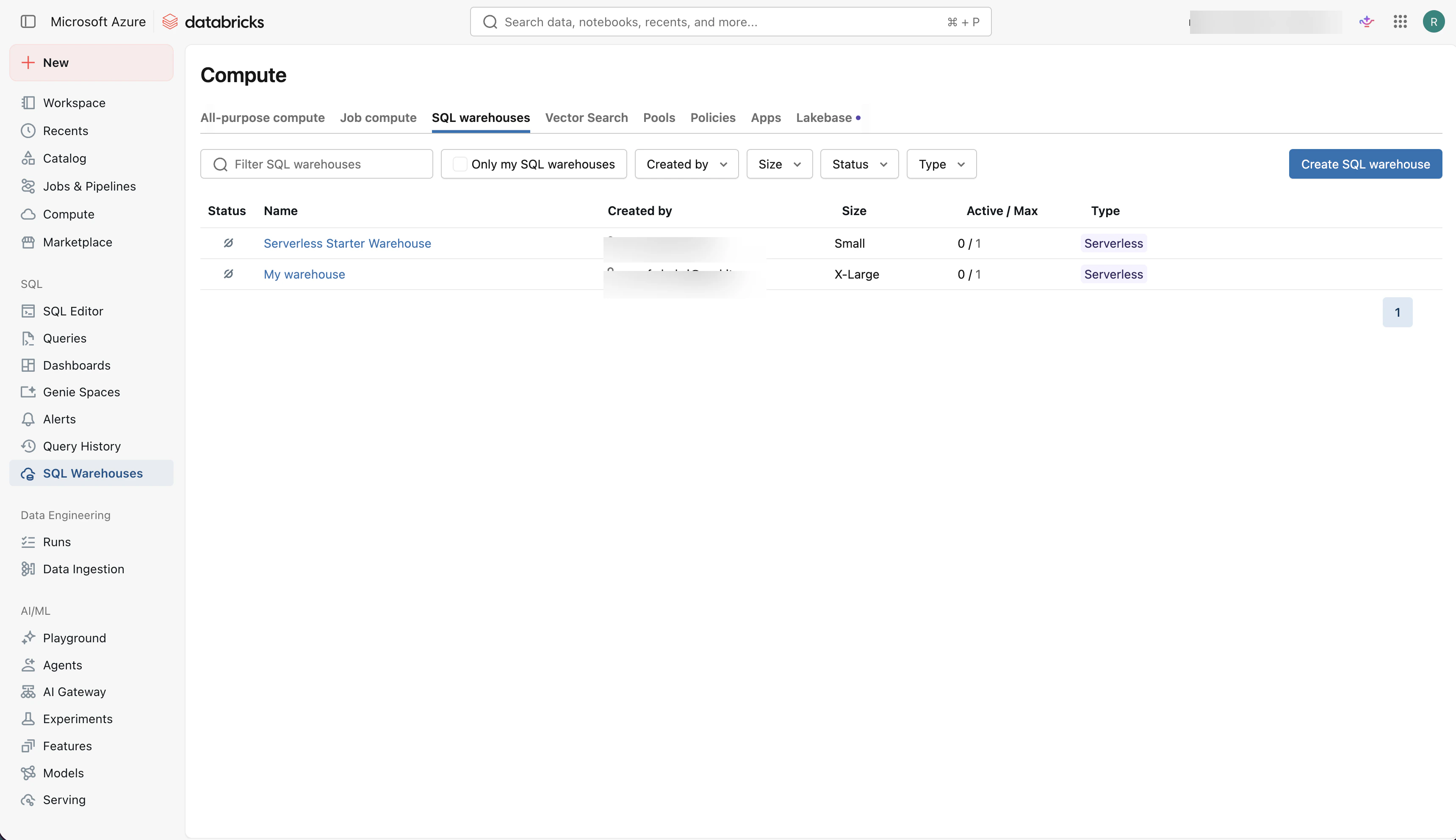Expand the Created by filter dropdown
1456x840 pixels.
687,164
